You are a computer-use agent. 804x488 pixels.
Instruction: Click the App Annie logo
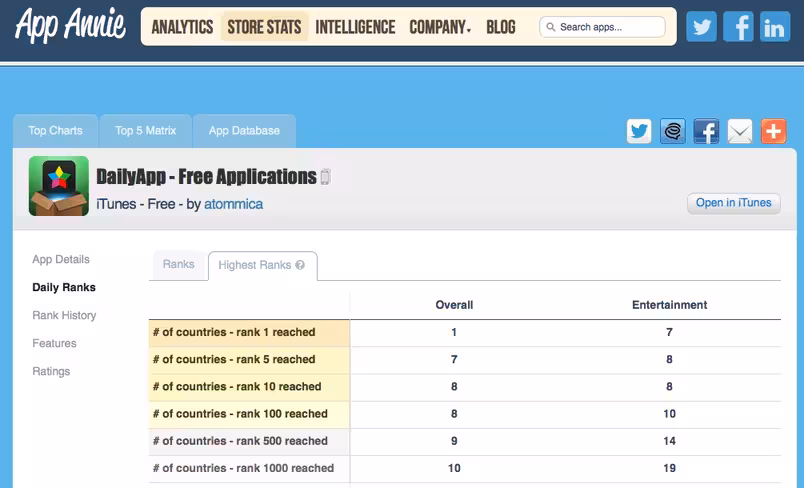click(70, 25)
